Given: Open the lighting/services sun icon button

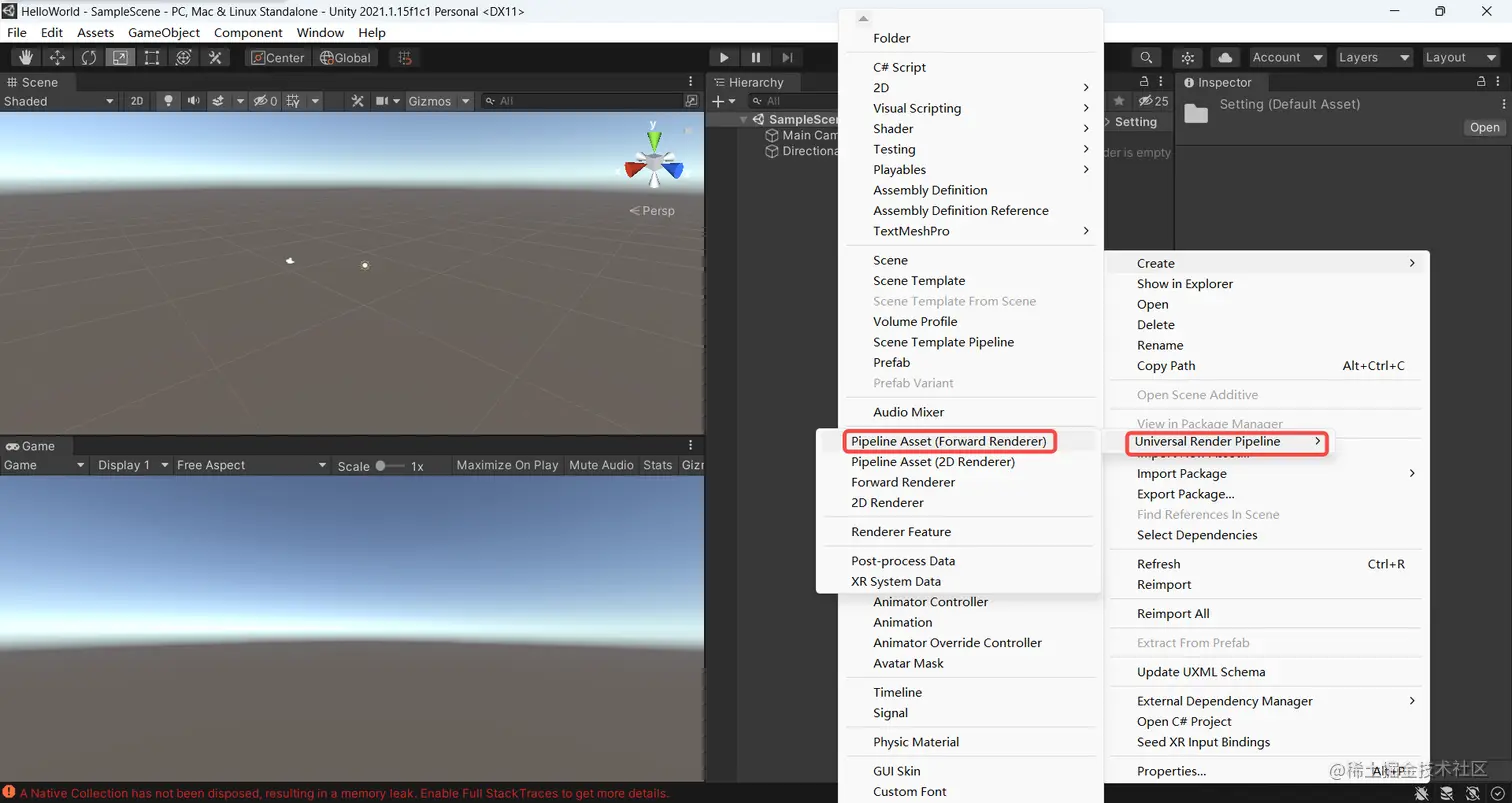Looking at the screenshot, I should (x=1188, y=57).
